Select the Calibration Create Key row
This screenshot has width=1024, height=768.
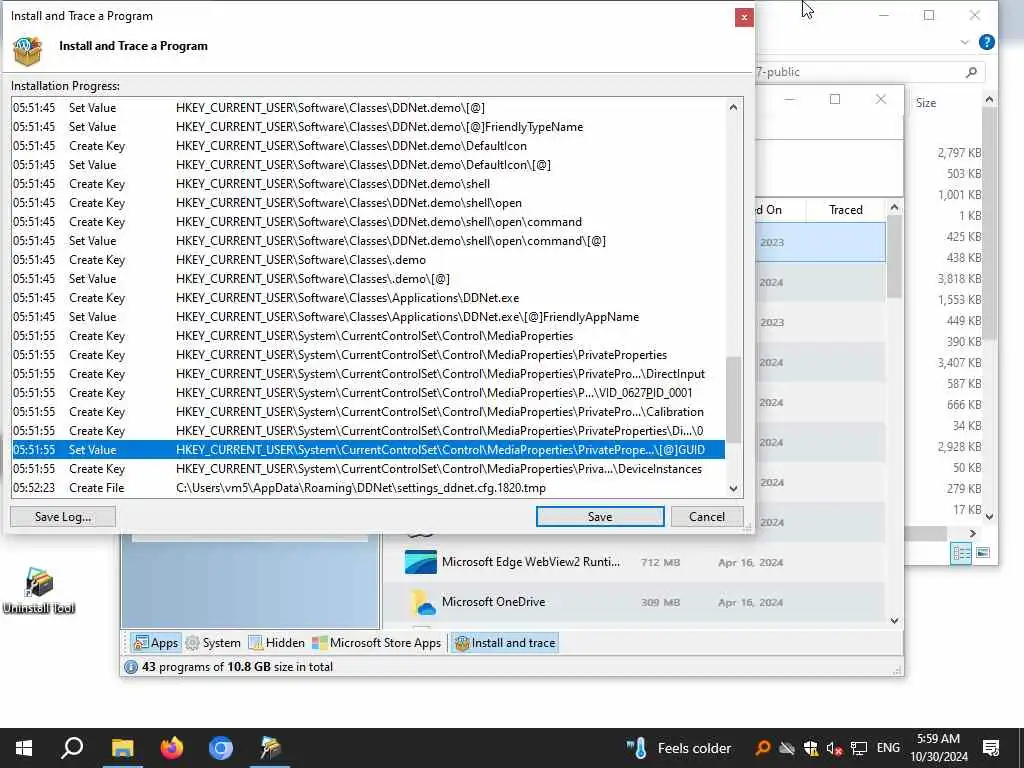pyautogui.click(x=368, y=412)
